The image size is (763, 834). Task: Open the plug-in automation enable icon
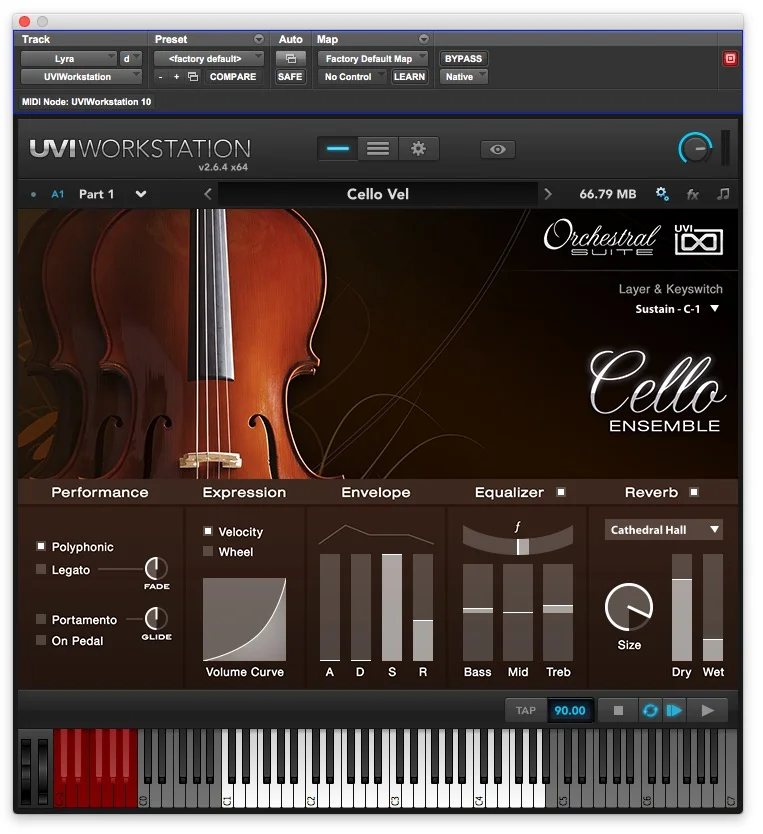pyautogui.click(x=290, y=59)
